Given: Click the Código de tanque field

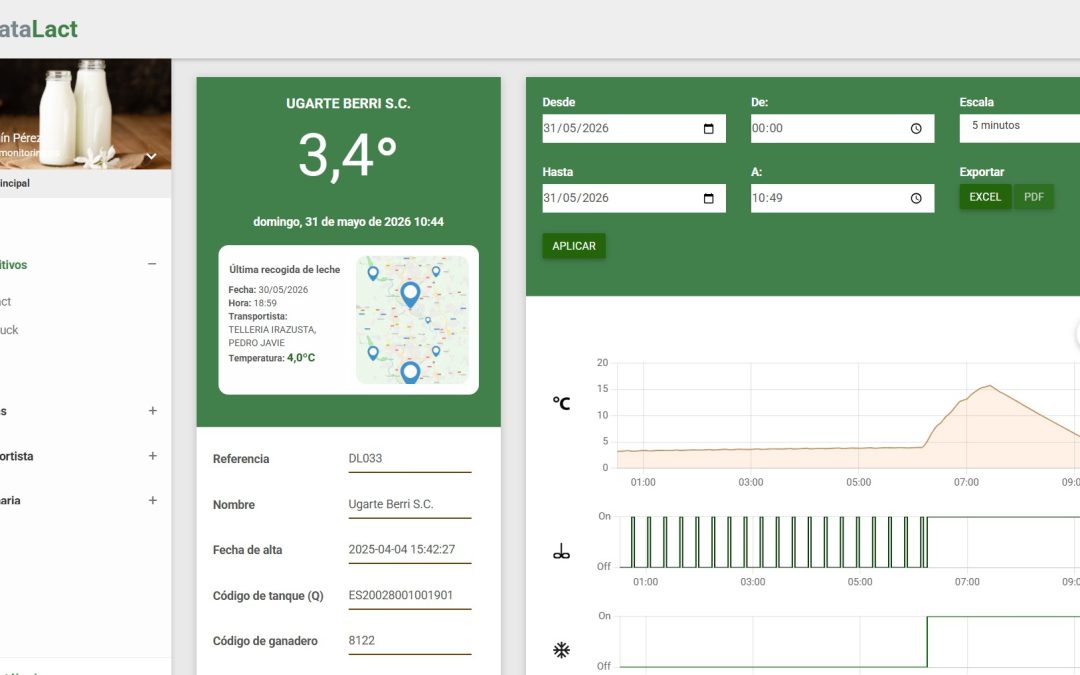Looking at the screenshot, I should [410, 595].
